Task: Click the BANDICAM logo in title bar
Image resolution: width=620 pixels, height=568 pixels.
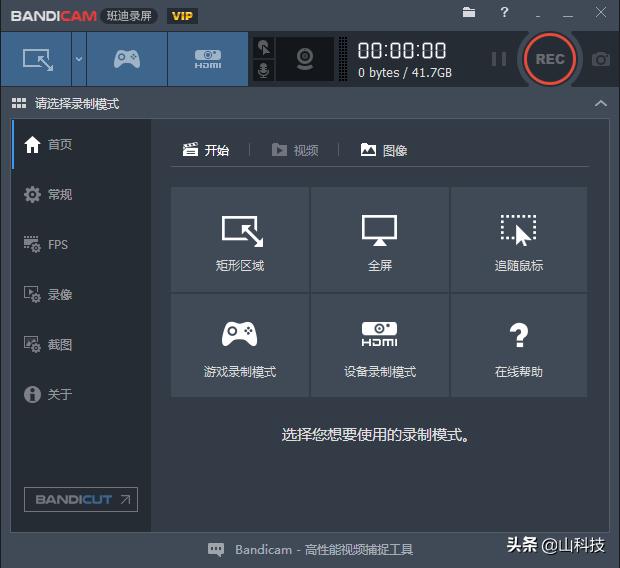Action: pyautogui.click(x=54, y=16)
